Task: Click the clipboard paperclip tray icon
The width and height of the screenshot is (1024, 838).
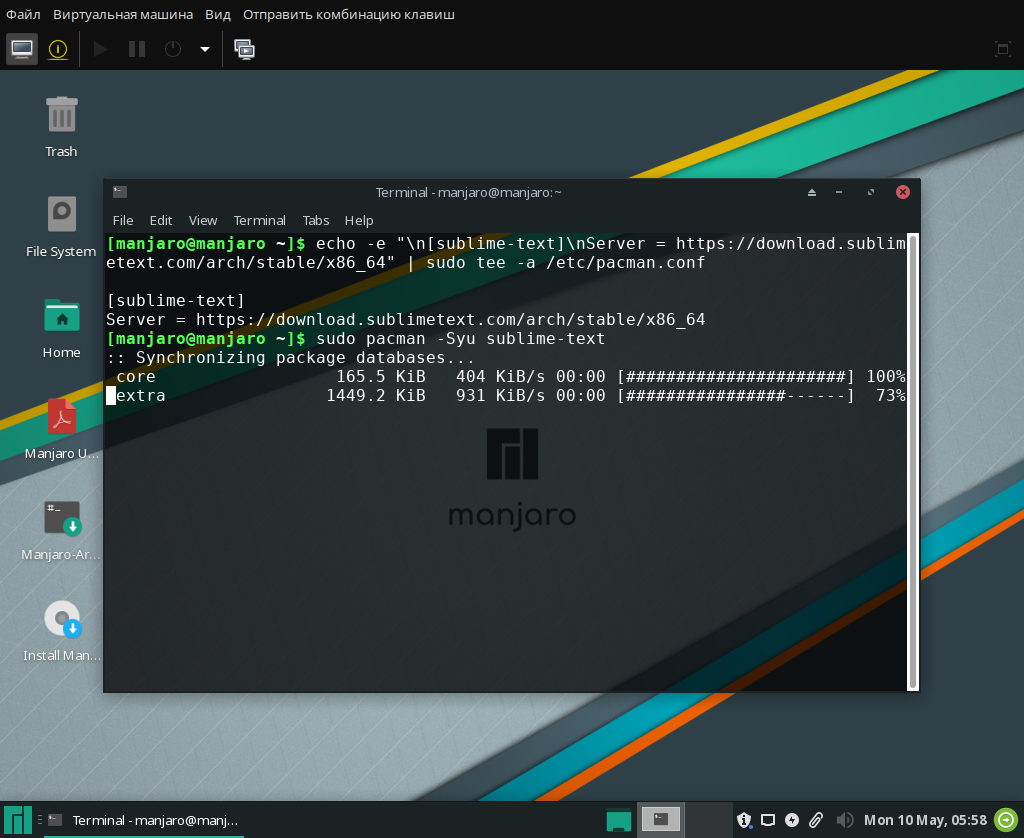Action: (x=816, y=820)
